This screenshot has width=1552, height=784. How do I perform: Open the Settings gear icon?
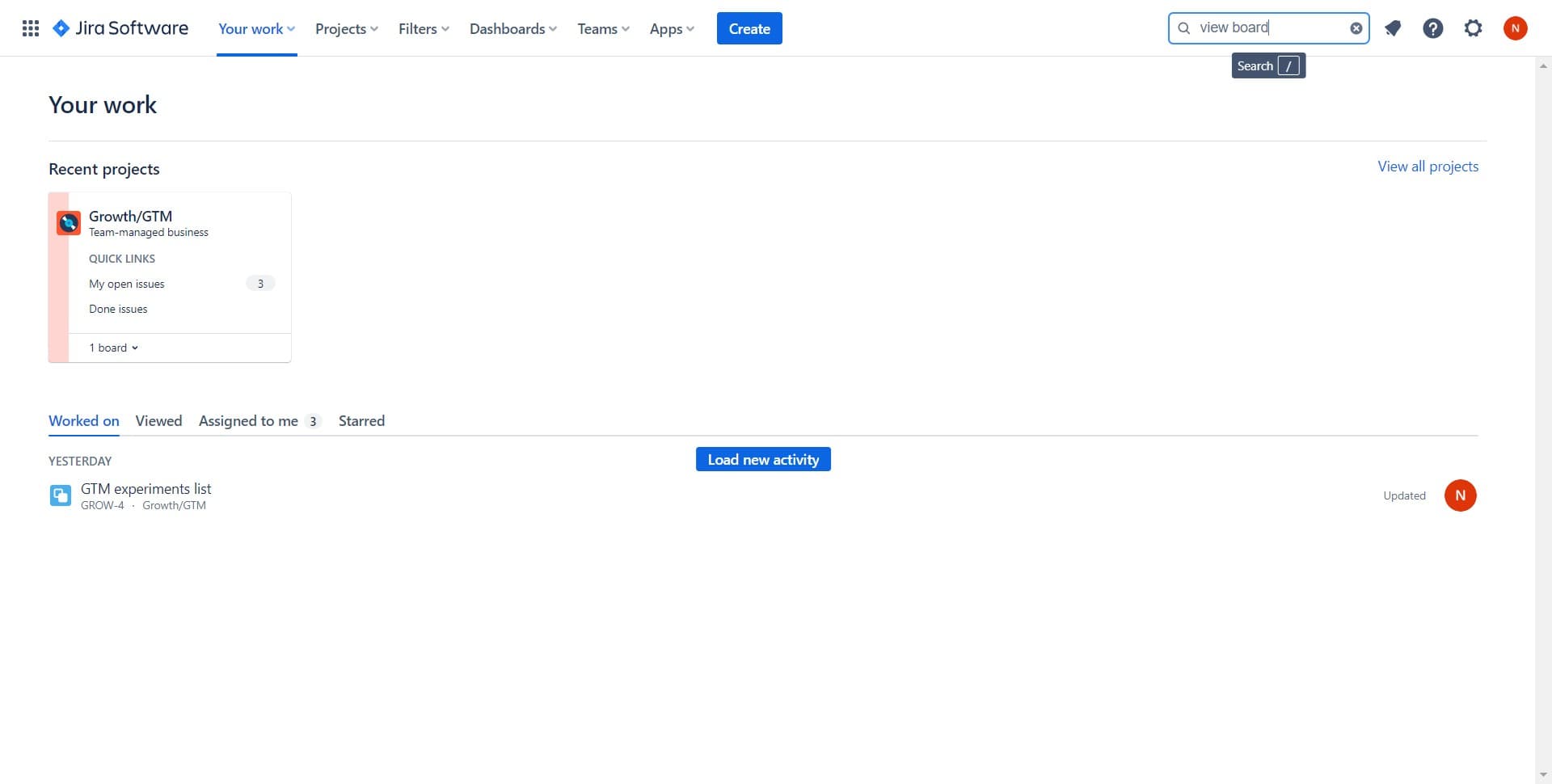[x=1473, y=28]
